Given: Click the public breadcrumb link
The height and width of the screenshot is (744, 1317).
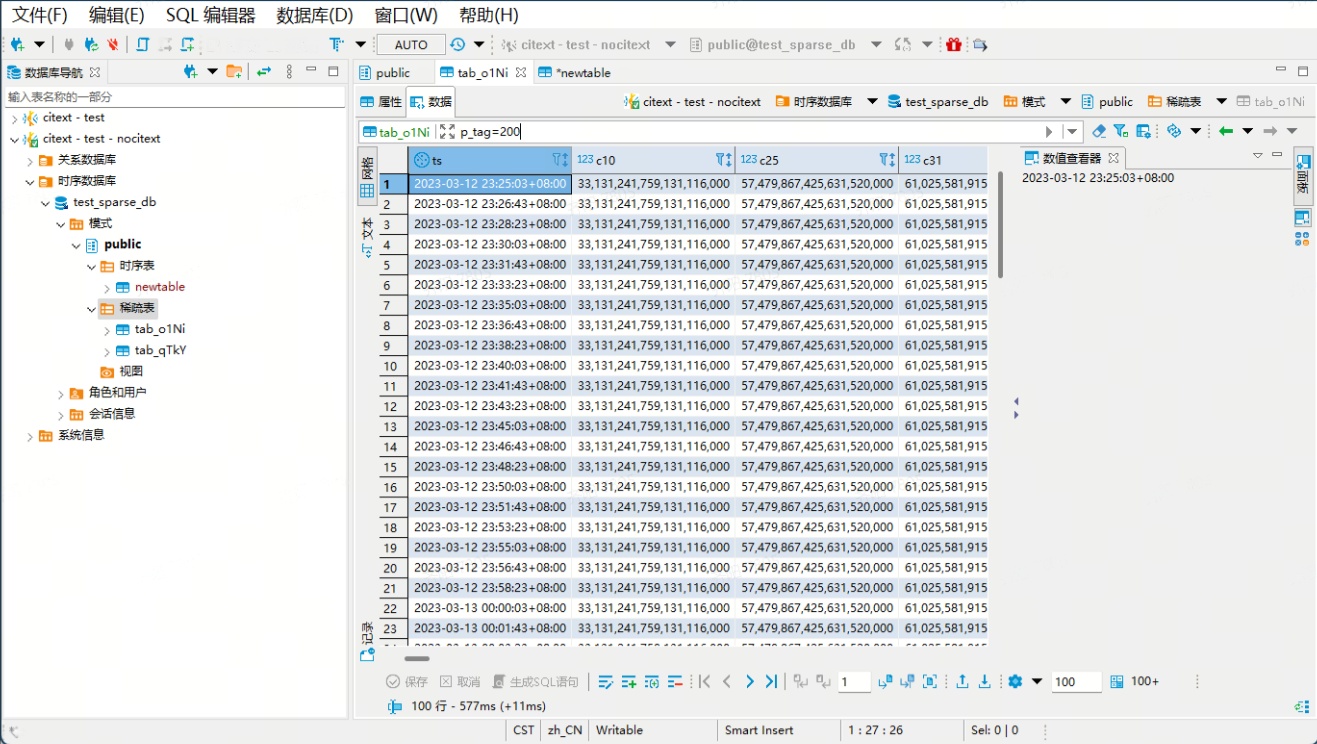Looking at the screenshot, I should [x=1107, y=101].
